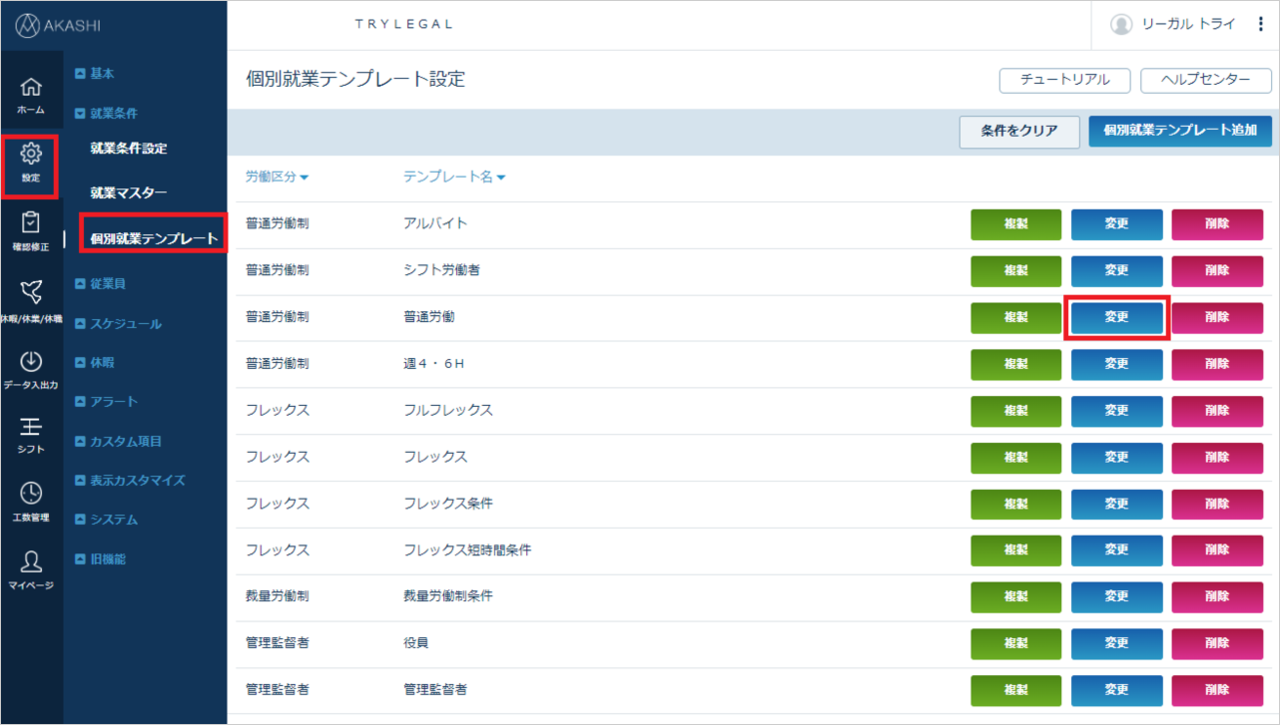
Task: Click the template name フルフレックス
Action: click(448, 410)
